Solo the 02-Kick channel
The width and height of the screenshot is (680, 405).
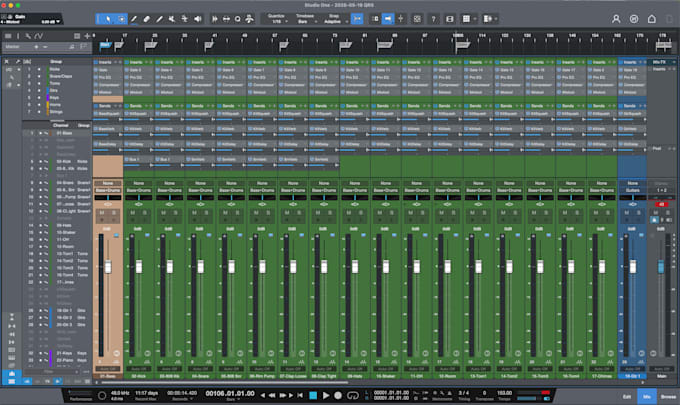(145, 213)
